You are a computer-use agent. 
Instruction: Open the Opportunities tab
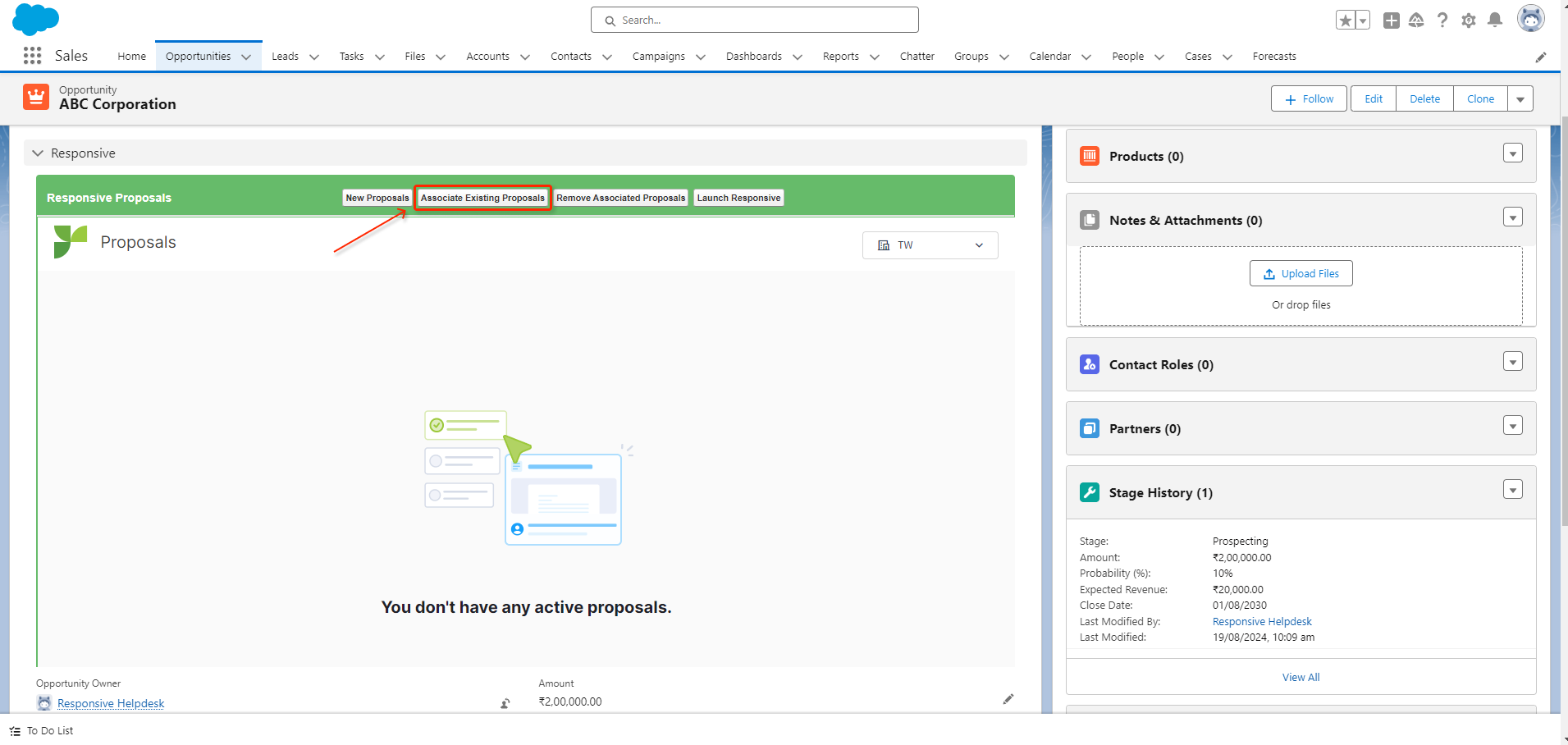click(x=198, y=57)
